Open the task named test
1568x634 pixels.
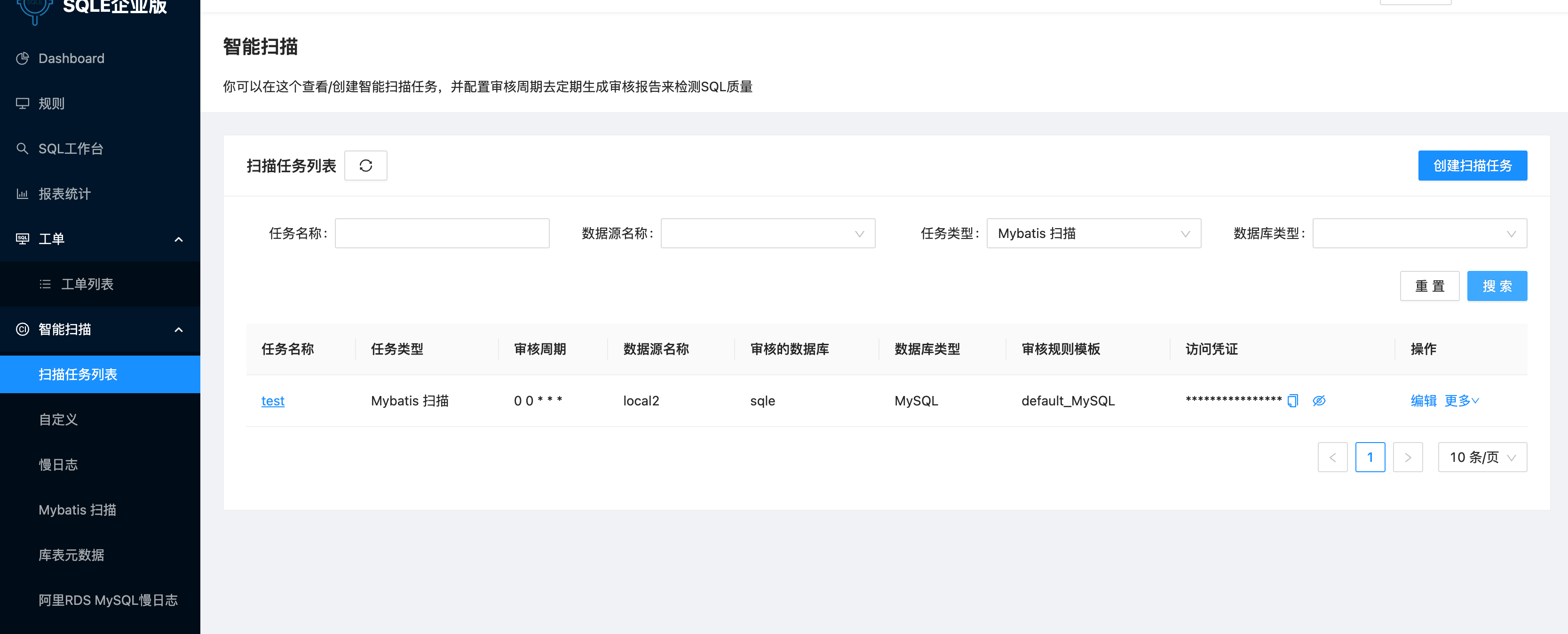(x=272, y=400)
